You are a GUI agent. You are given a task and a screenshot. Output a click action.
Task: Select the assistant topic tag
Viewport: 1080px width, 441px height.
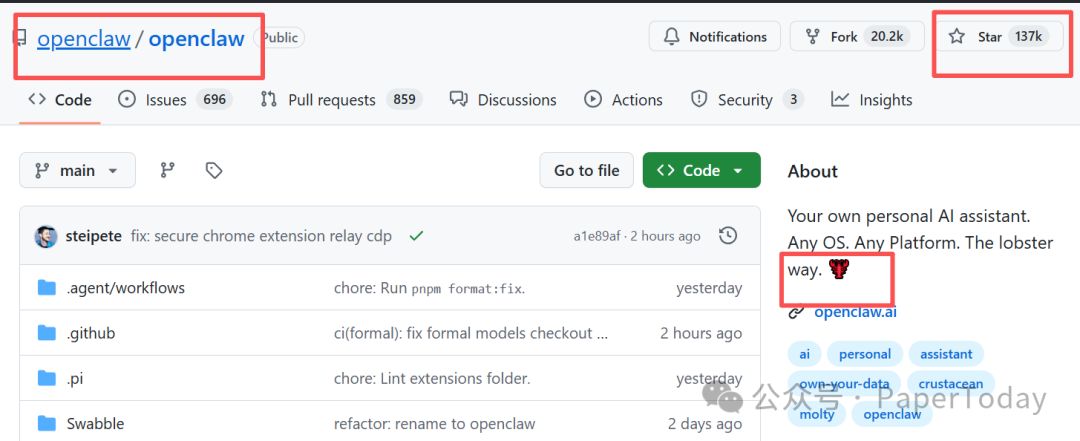[x=946, y=354]
